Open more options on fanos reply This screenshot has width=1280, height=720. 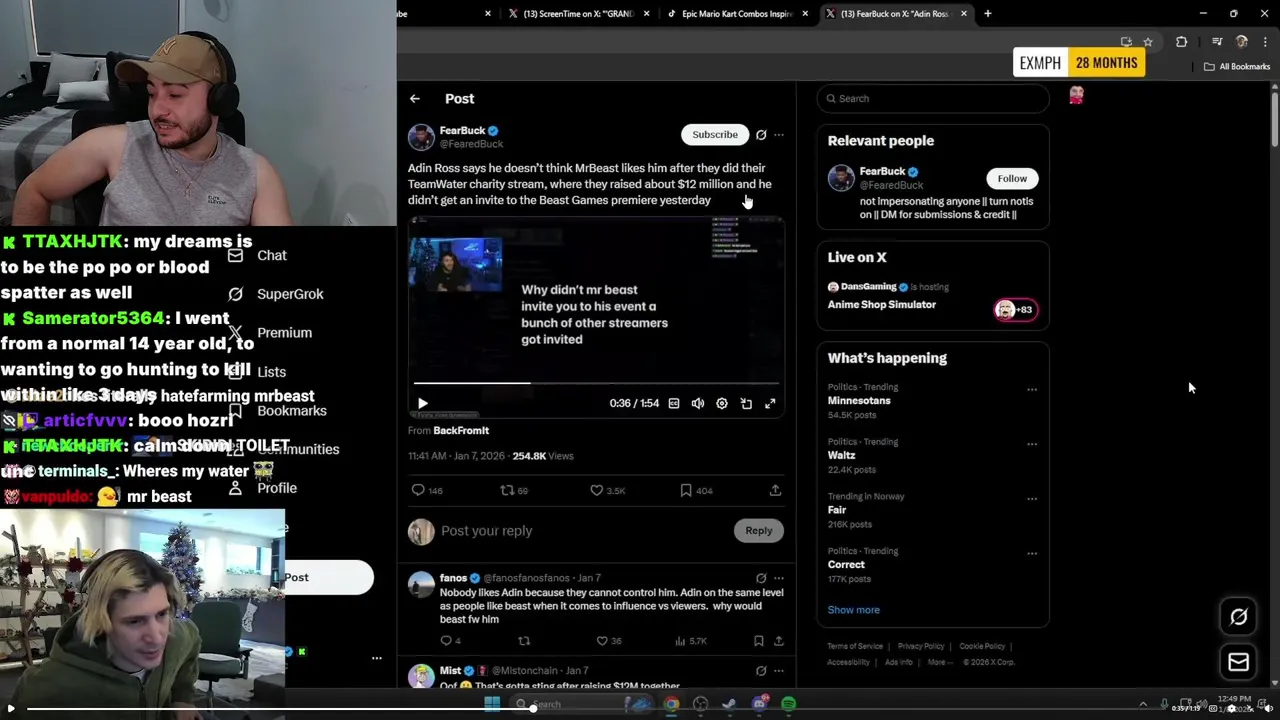click(x=779, y=578)
